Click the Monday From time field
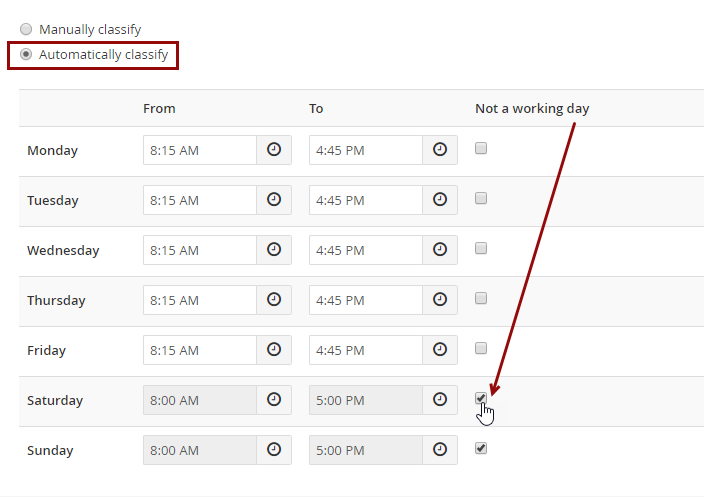Screen dimensions: 704x497 coord(200,150)
